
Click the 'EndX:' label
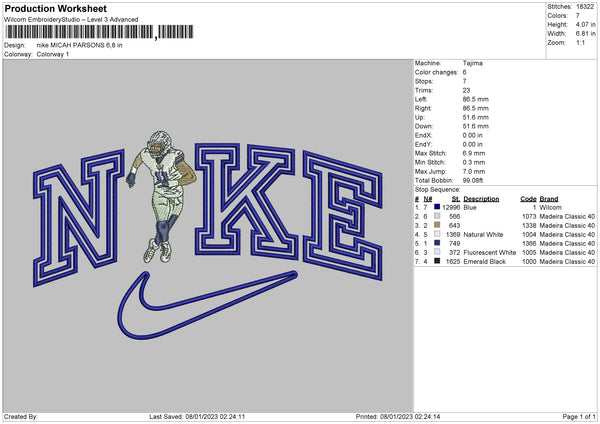(423, 135)
